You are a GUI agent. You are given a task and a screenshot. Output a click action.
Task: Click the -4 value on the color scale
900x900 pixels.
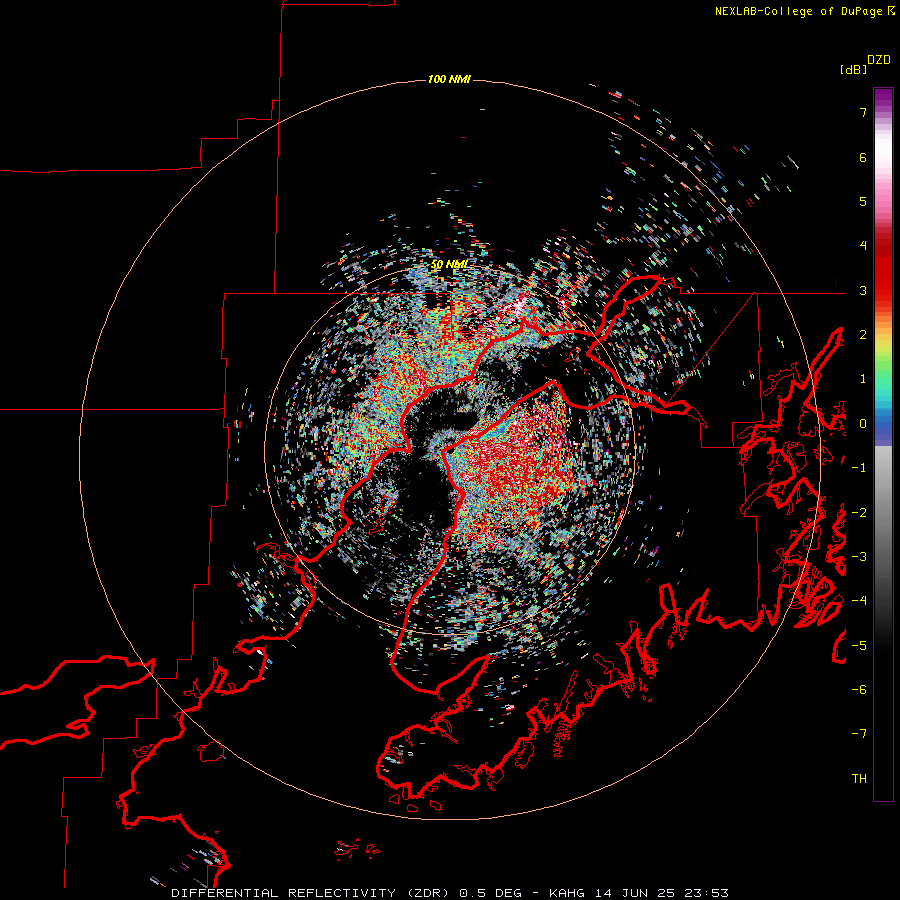tap(859, 601)
